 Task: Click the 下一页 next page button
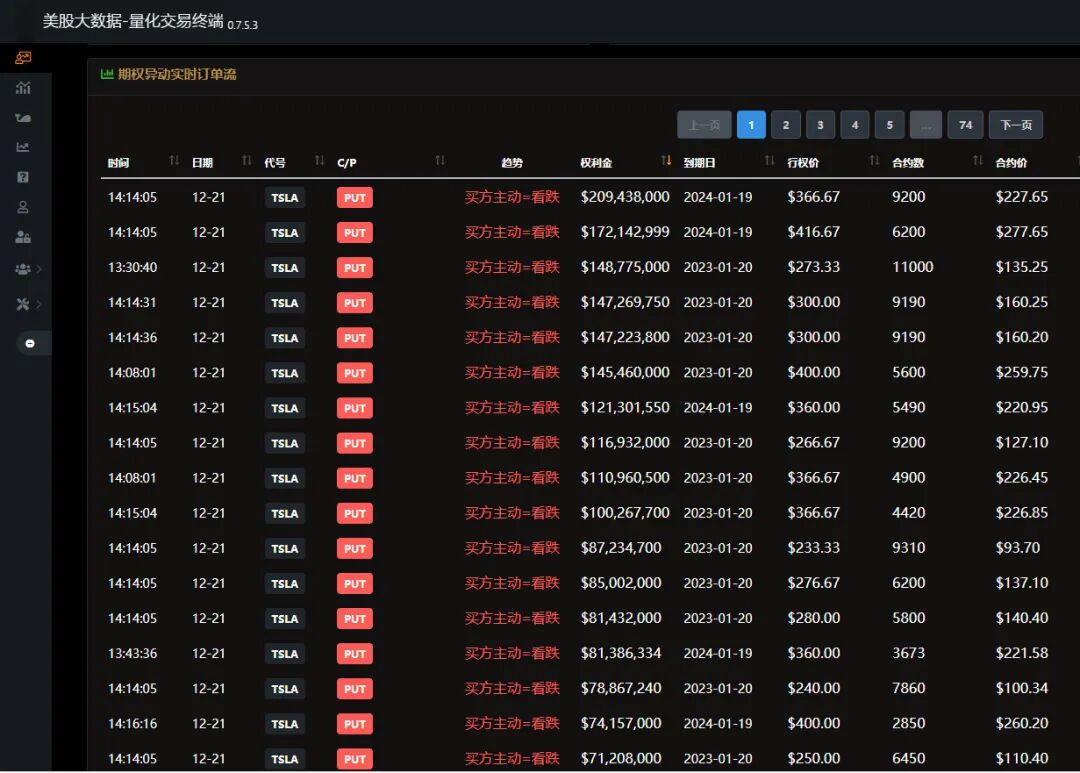click(x=1016, y=125)
